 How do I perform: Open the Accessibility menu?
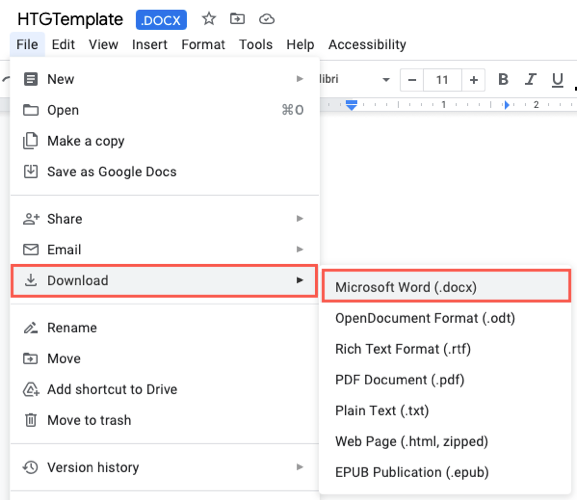[x=367, y=45]
